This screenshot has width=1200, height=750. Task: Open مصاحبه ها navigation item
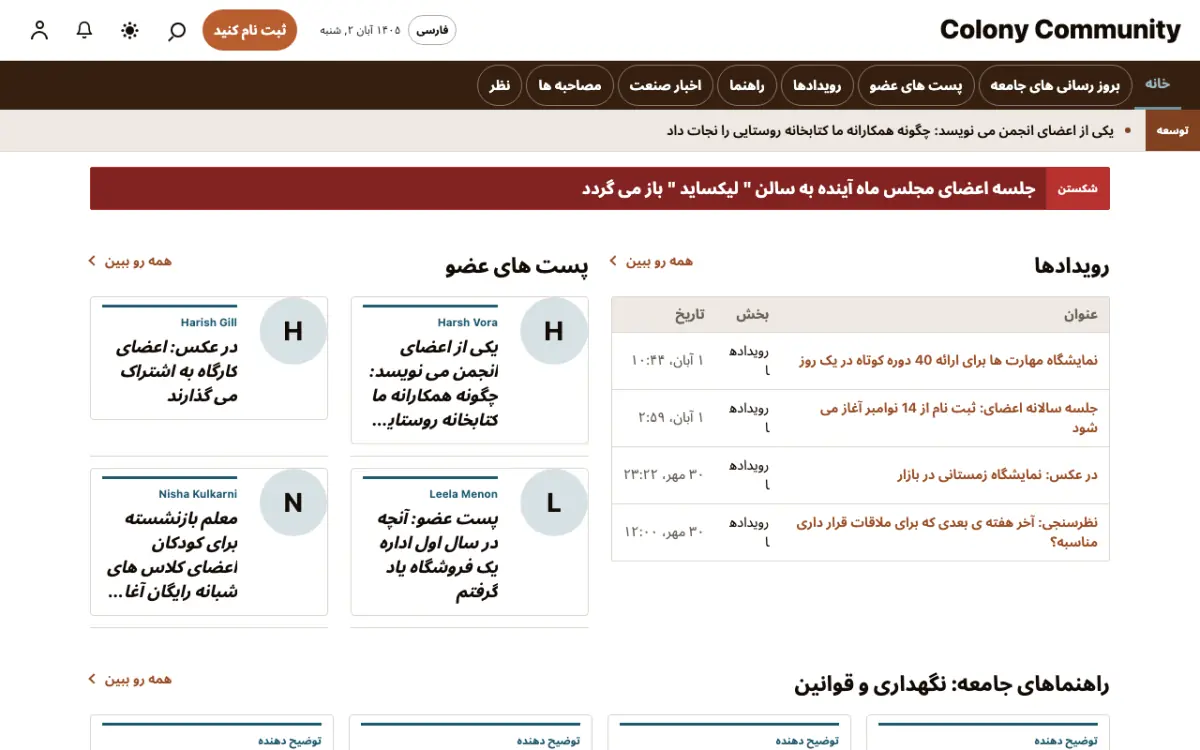click(x=570, y=86)
